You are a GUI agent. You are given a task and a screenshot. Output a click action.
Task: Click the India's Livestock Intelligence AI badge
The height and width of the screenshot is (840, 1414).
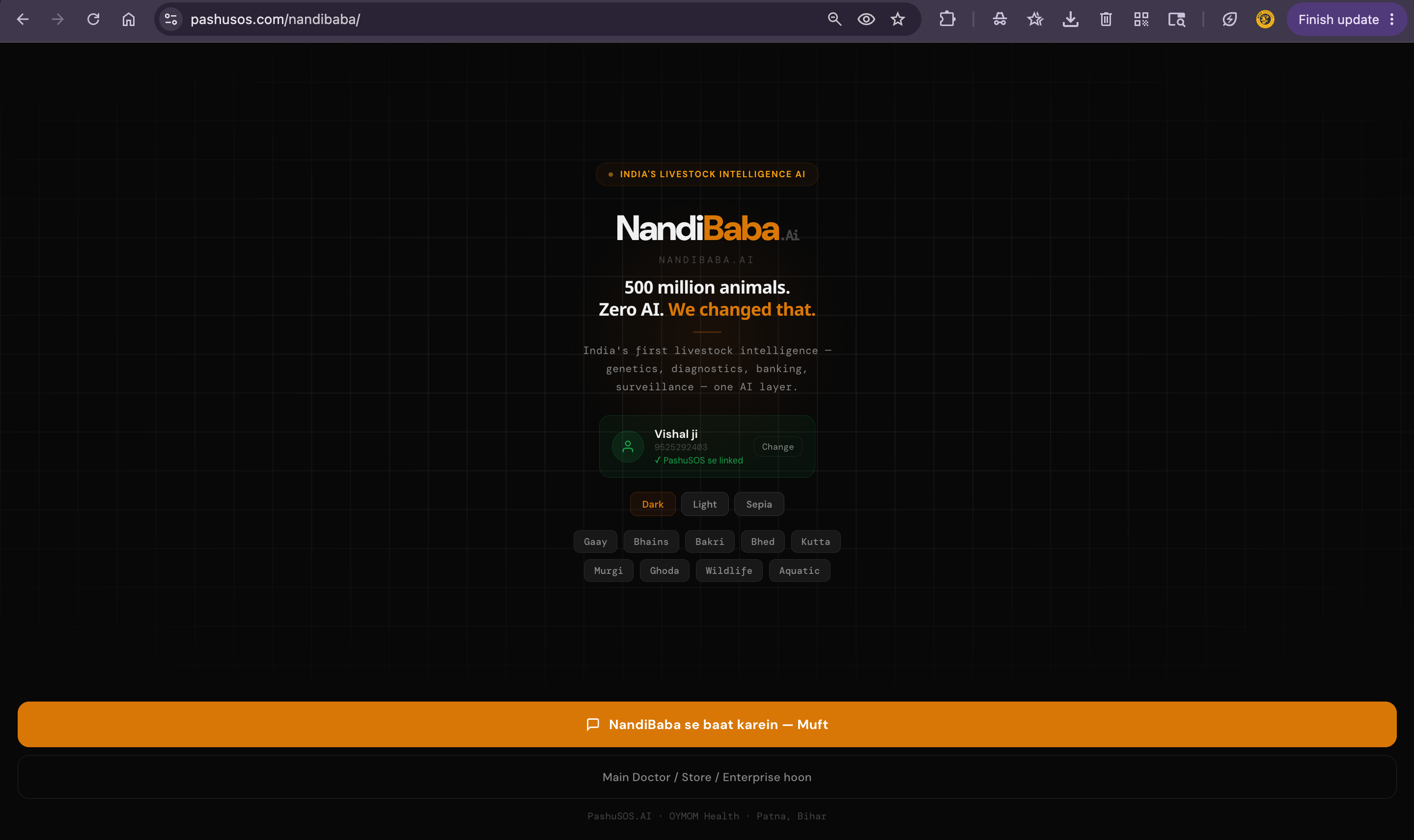707,174
